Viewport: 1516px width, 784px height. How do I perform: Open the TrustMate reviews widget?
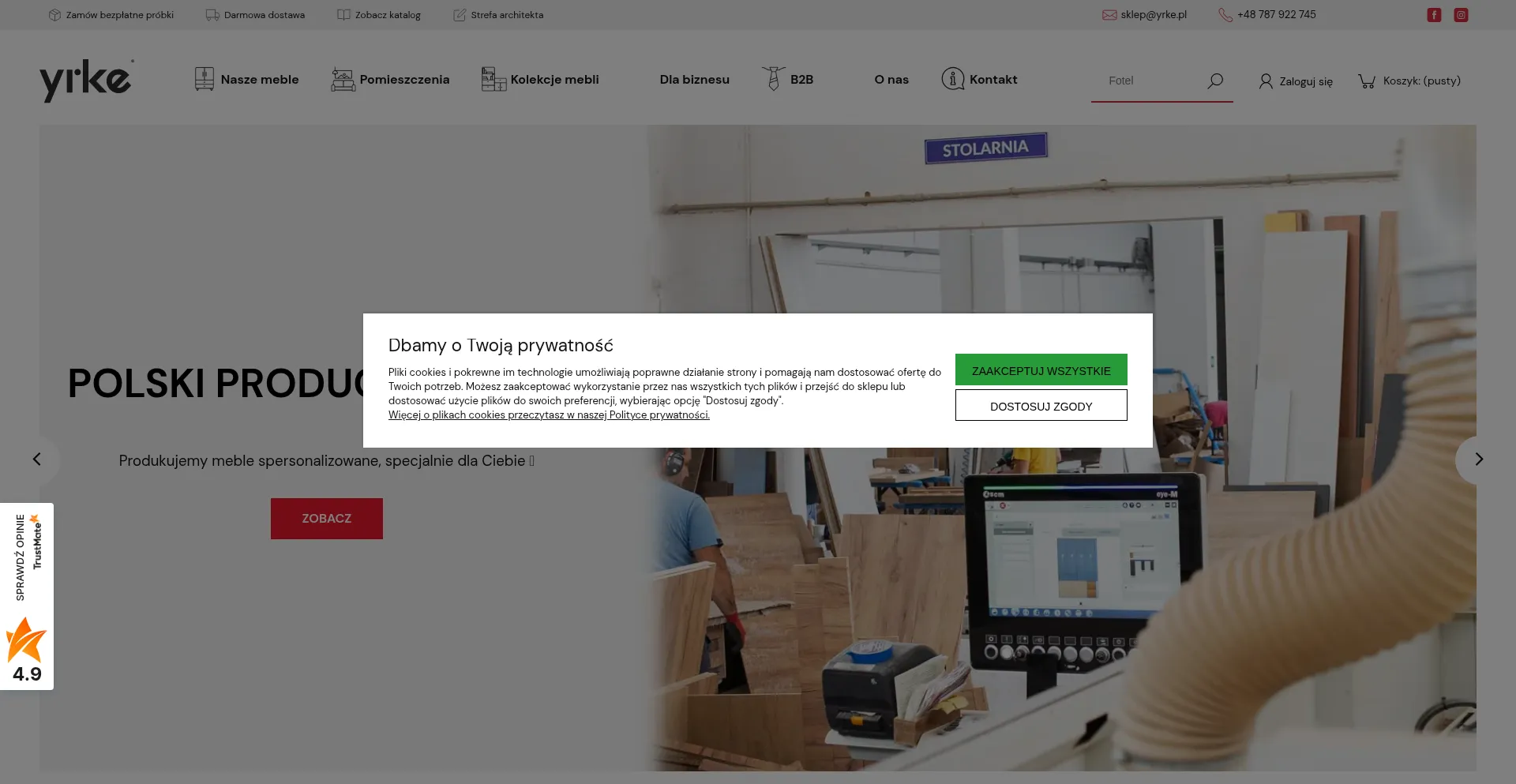(27, 596)
